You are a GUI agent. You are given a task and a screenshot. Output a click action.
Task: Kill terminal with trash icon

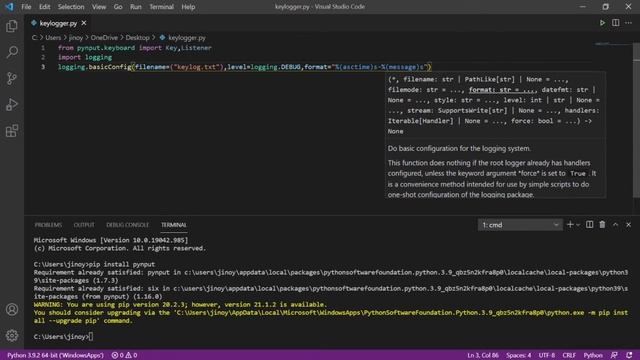pyautogui.click(x=602, y=224)
